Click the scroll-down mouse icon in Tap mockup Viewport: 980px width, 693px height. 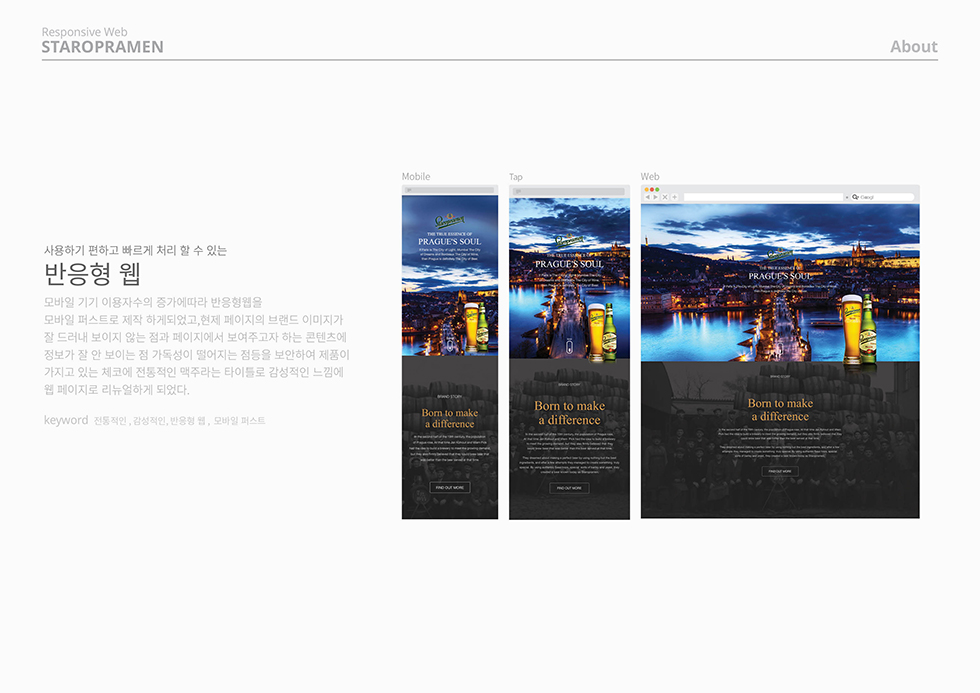(569, 347)
